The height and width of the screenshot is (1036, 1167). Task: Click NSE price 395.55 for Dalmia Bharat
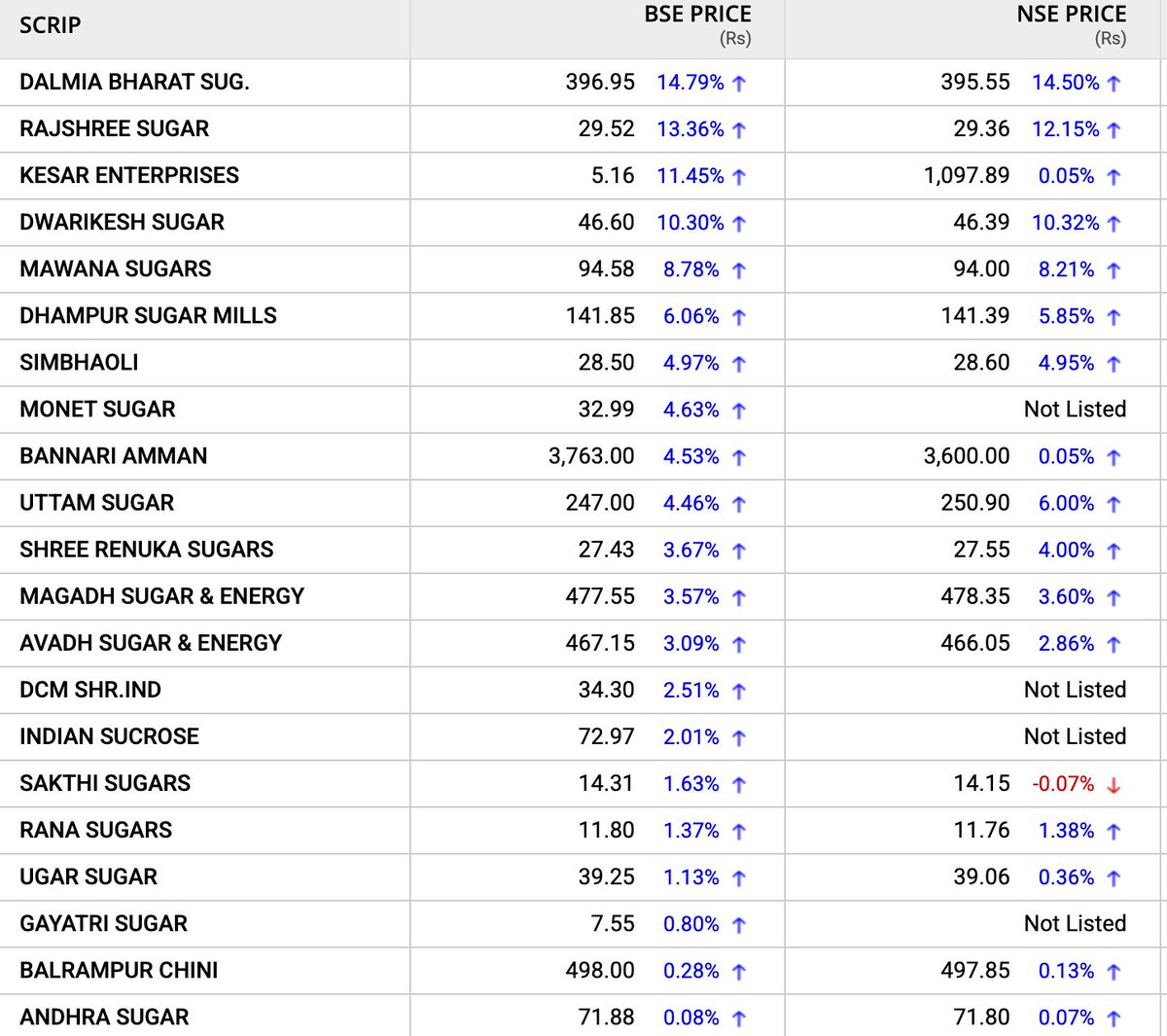coord(975,82)
